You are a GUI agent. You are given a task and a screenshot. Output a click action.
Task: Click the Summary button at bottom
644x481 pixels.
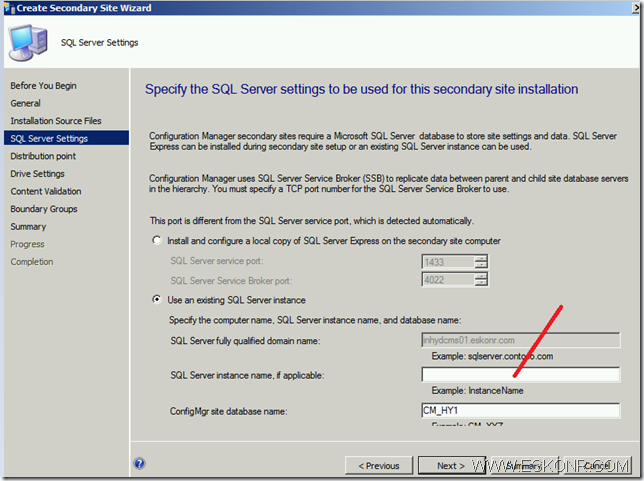524,465
